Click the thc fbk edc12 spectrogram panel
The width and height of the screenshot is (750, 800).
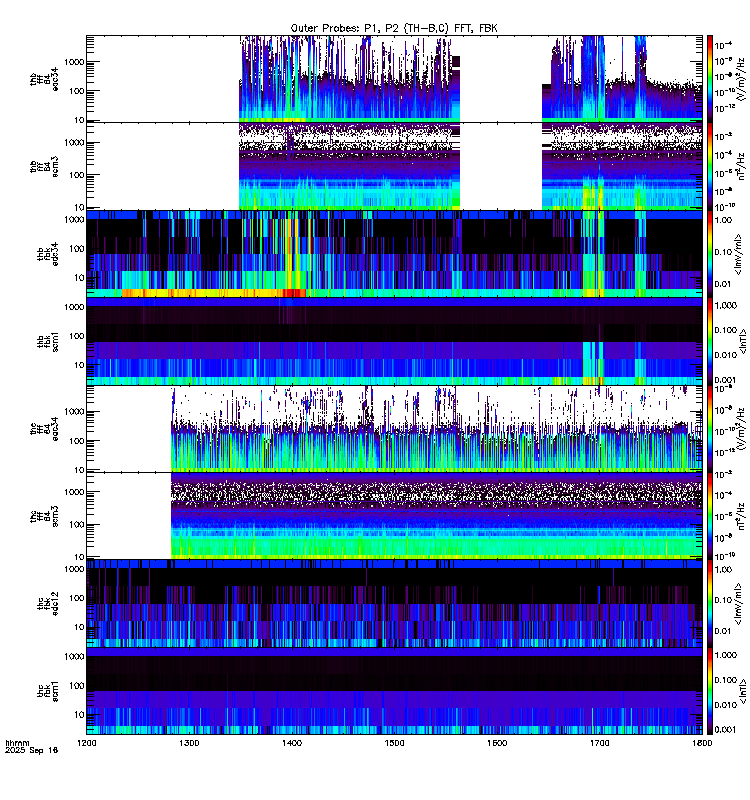click(394, 604)
